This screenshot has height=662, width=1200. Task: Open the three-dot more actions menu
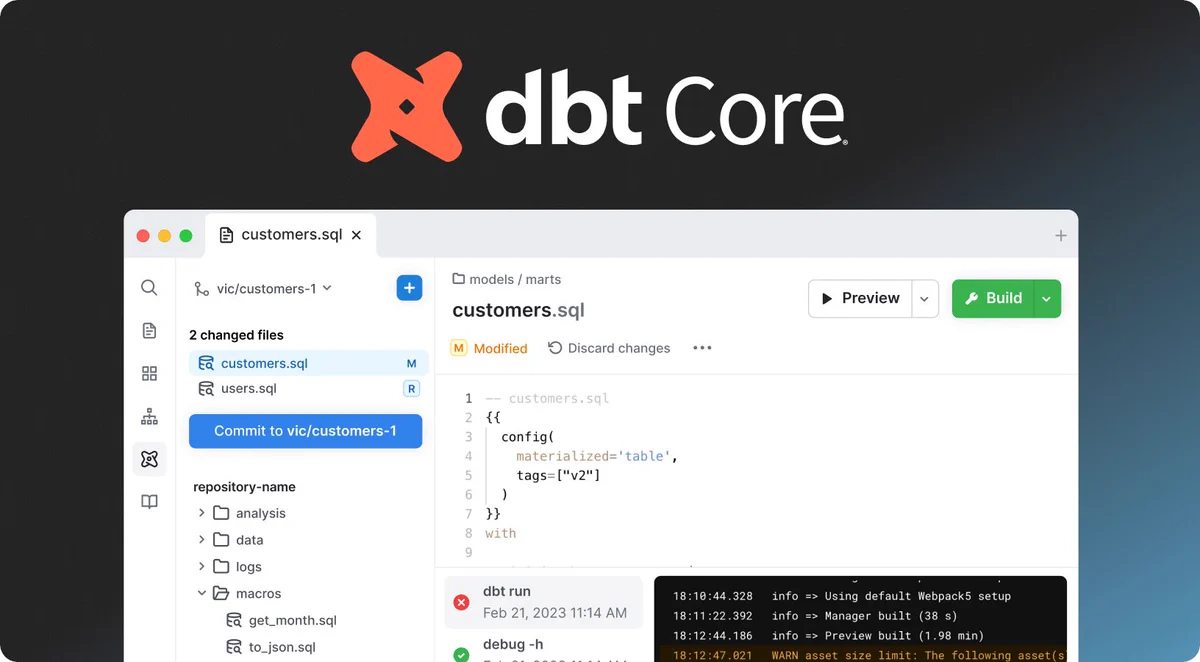(702, 348)
